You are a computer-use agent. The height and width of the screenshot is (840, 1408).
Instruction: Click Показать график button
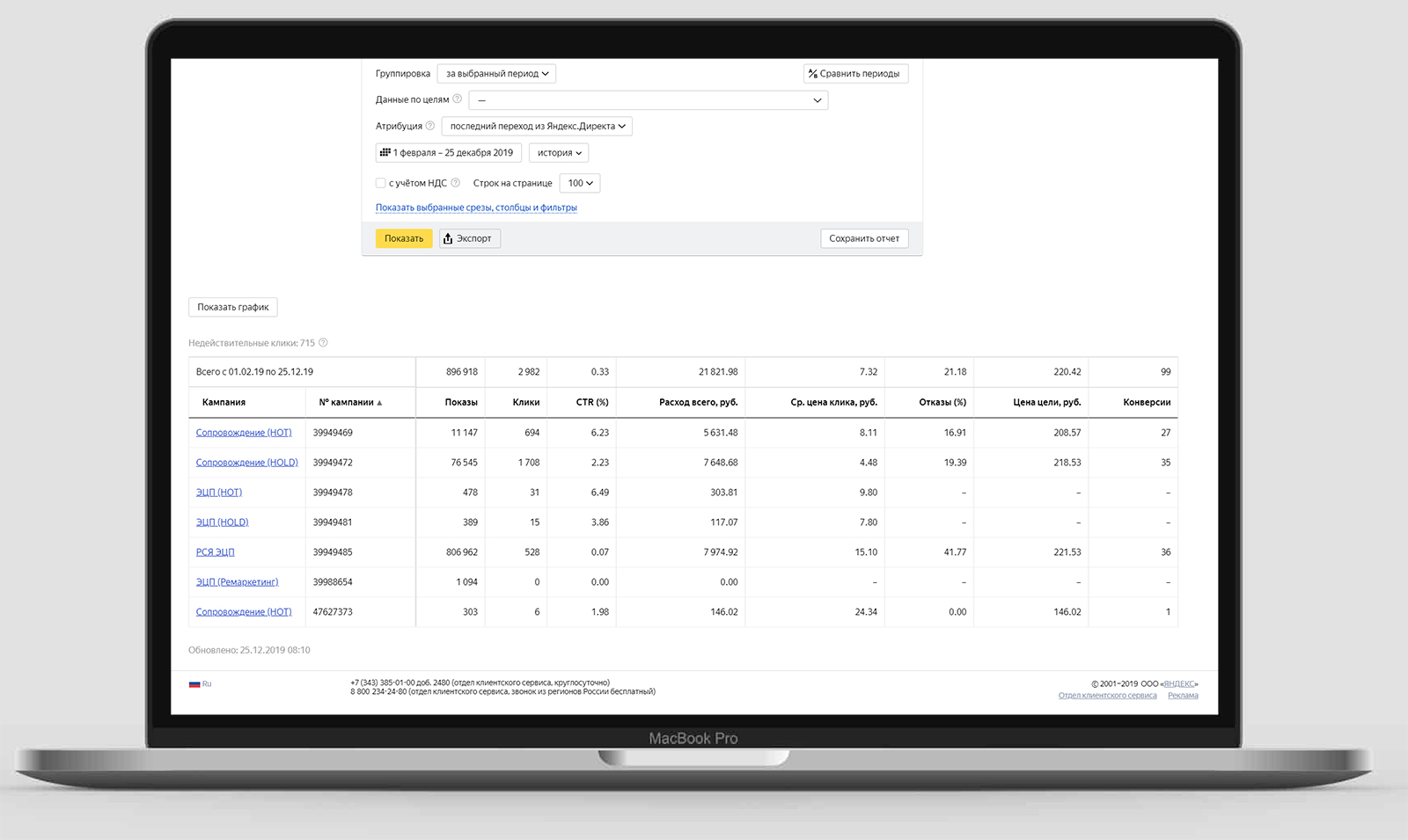[233, 307]
